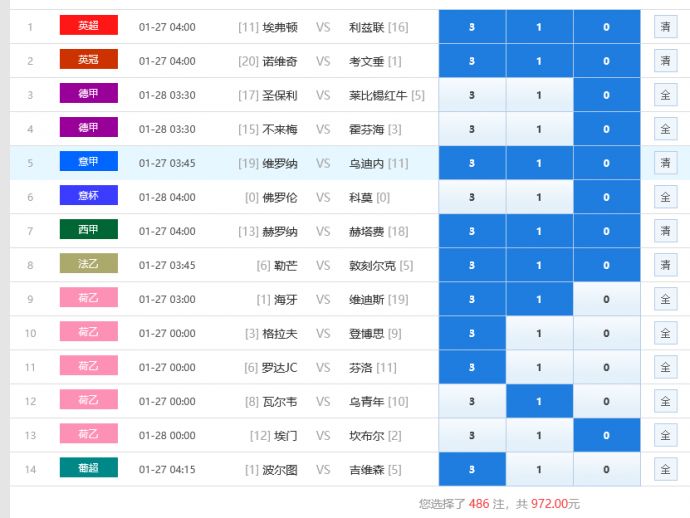690x518 pixels.
Task: Click 清 to clear the 诺维奇 row
Action: 665,61
